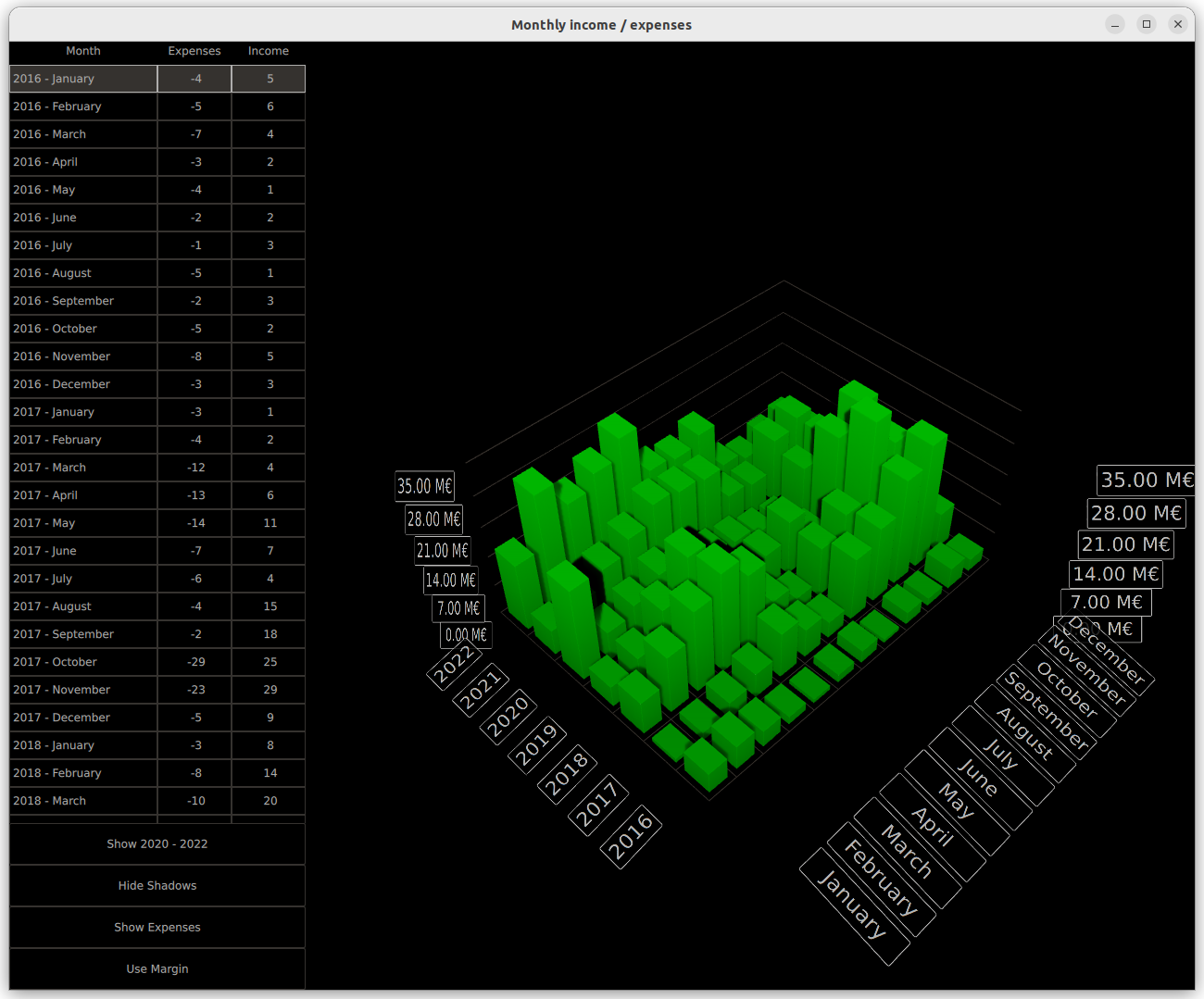Maximize the Monthly income / expenses window
Image resolution: width=1204 pixels, height=999 pixels.
1147,24
